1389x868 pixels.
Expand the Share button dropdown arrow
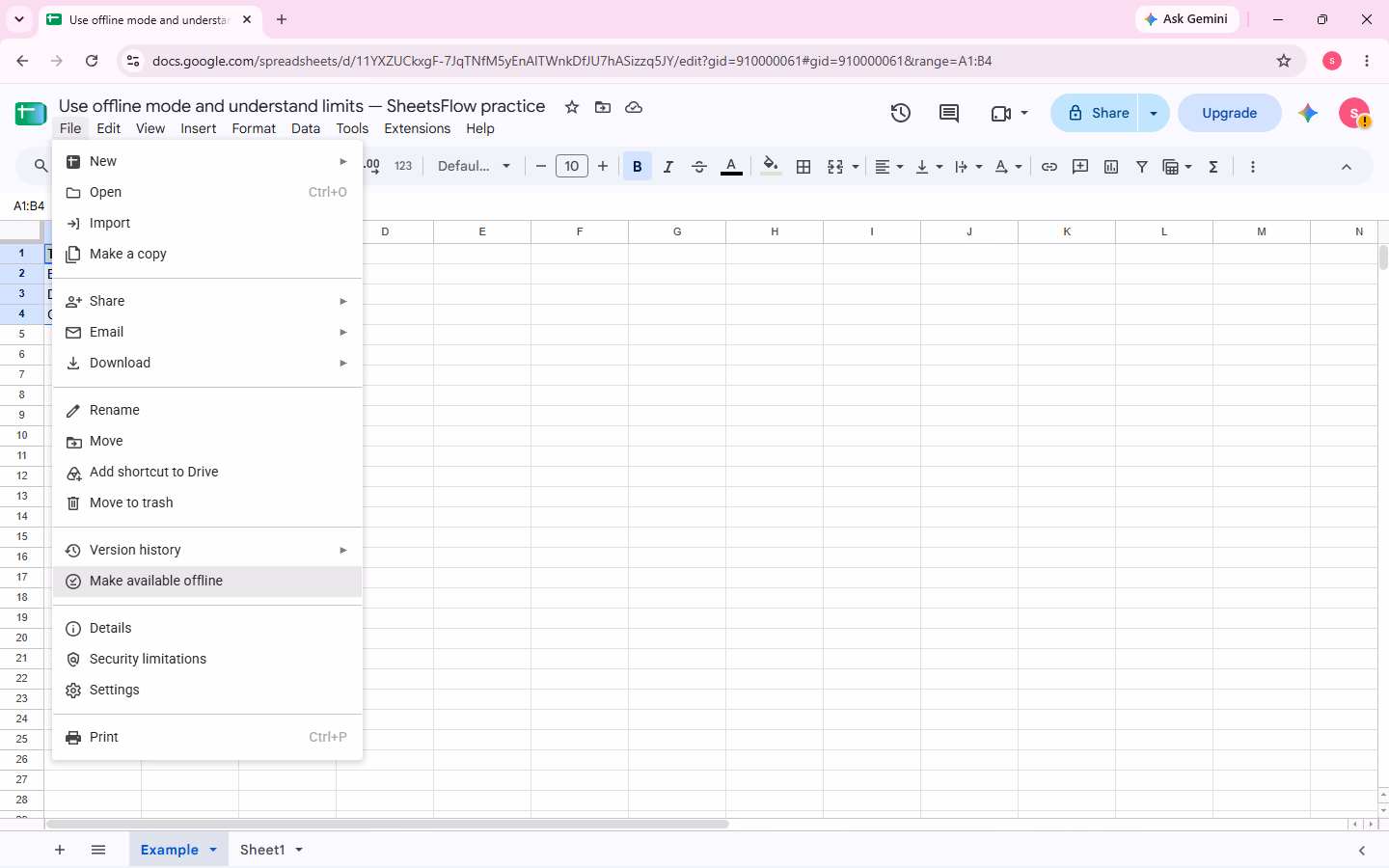[1154, 113]
